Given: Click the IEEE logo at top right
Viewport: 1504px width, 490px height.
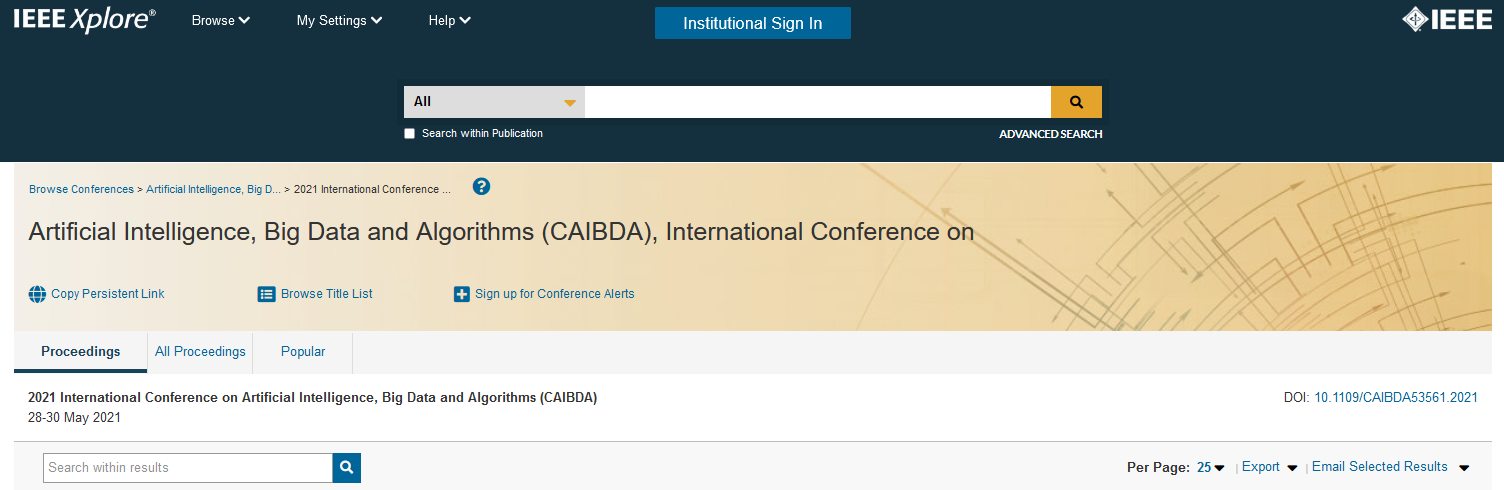Looking at the screenshot, I should pyautogui.click(x=1447, y=20).
